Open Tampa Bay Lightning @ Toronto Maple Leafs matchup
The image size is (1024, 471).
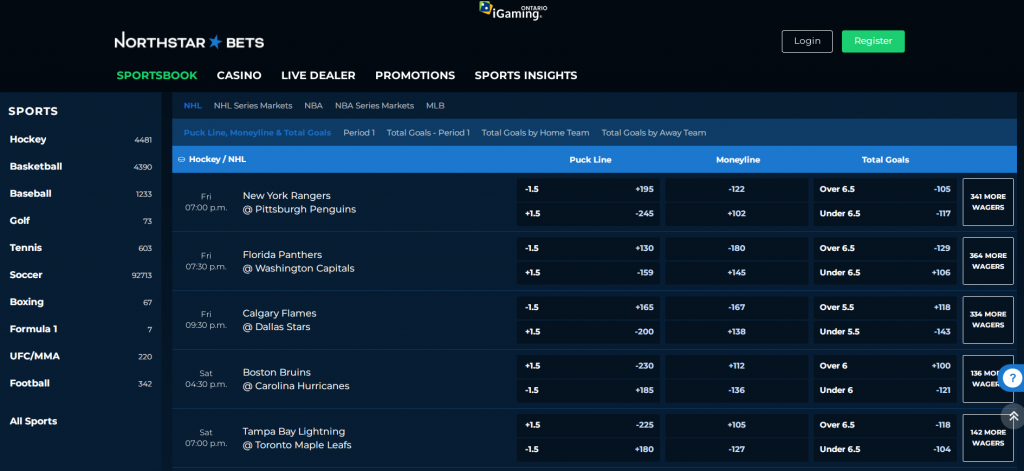point(296,438)
